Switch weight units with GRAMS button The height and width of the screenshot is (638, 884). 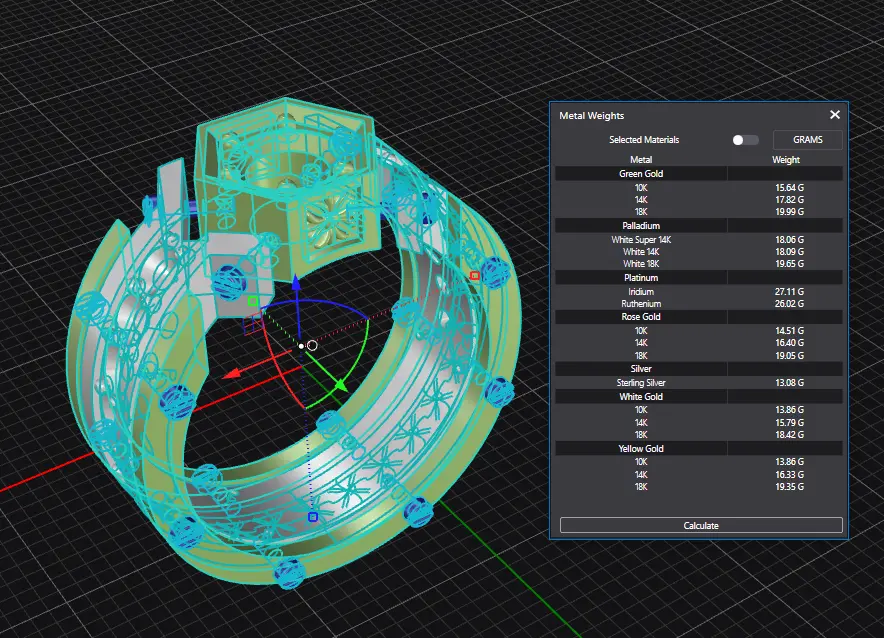807,140
